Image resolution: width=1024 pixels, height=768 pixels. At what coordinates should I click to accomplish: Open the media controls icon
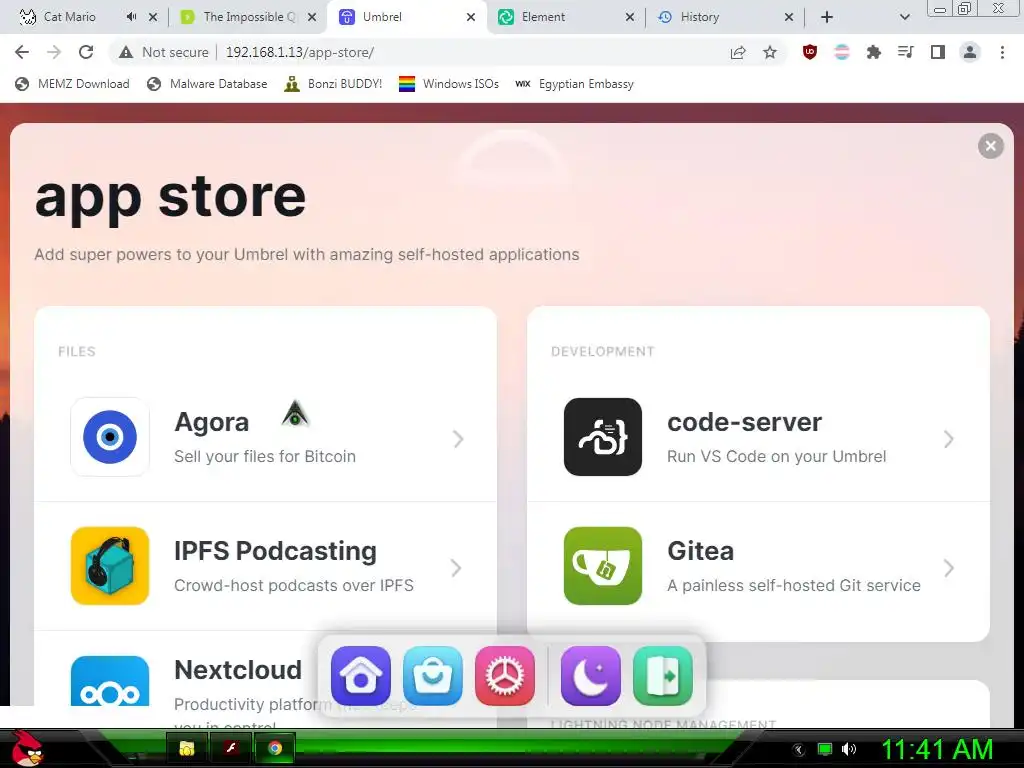[906, 52]
